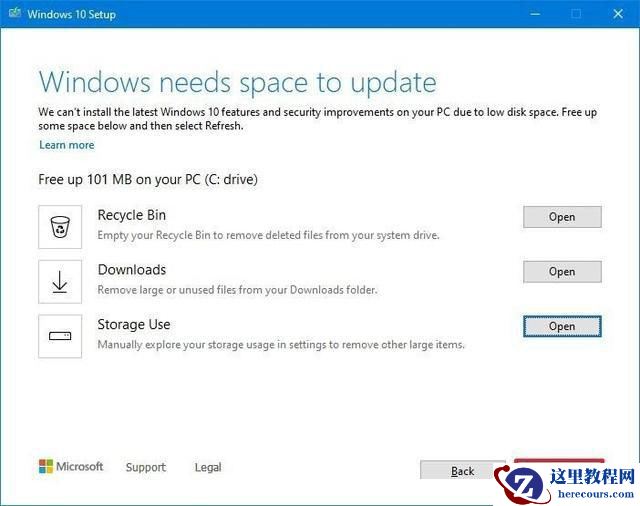Click the 'Downloads' label

coord(132,270)
